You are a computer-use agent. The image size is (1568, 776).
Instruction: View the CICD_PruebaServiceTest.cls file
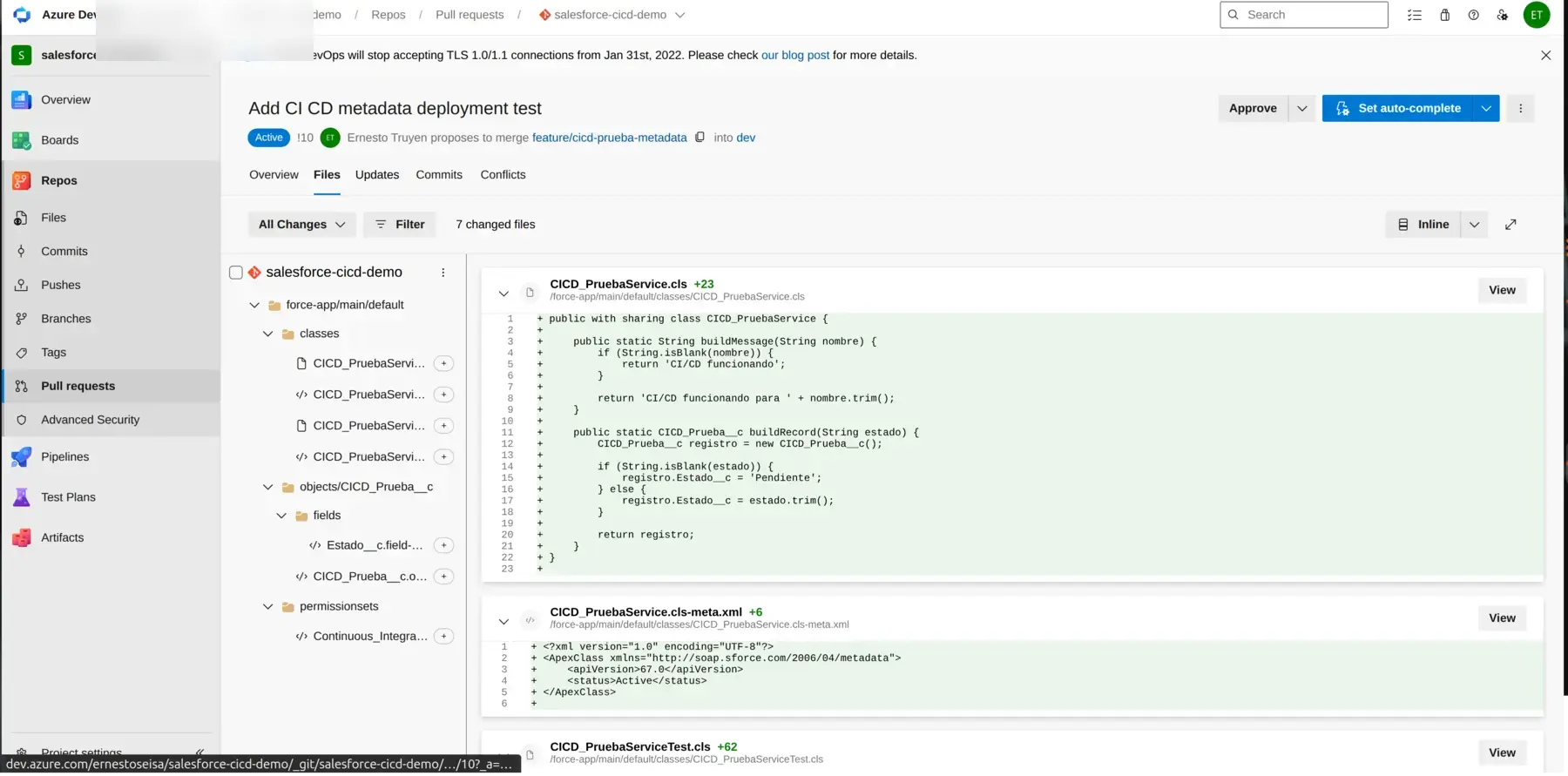click(1502, 753)
